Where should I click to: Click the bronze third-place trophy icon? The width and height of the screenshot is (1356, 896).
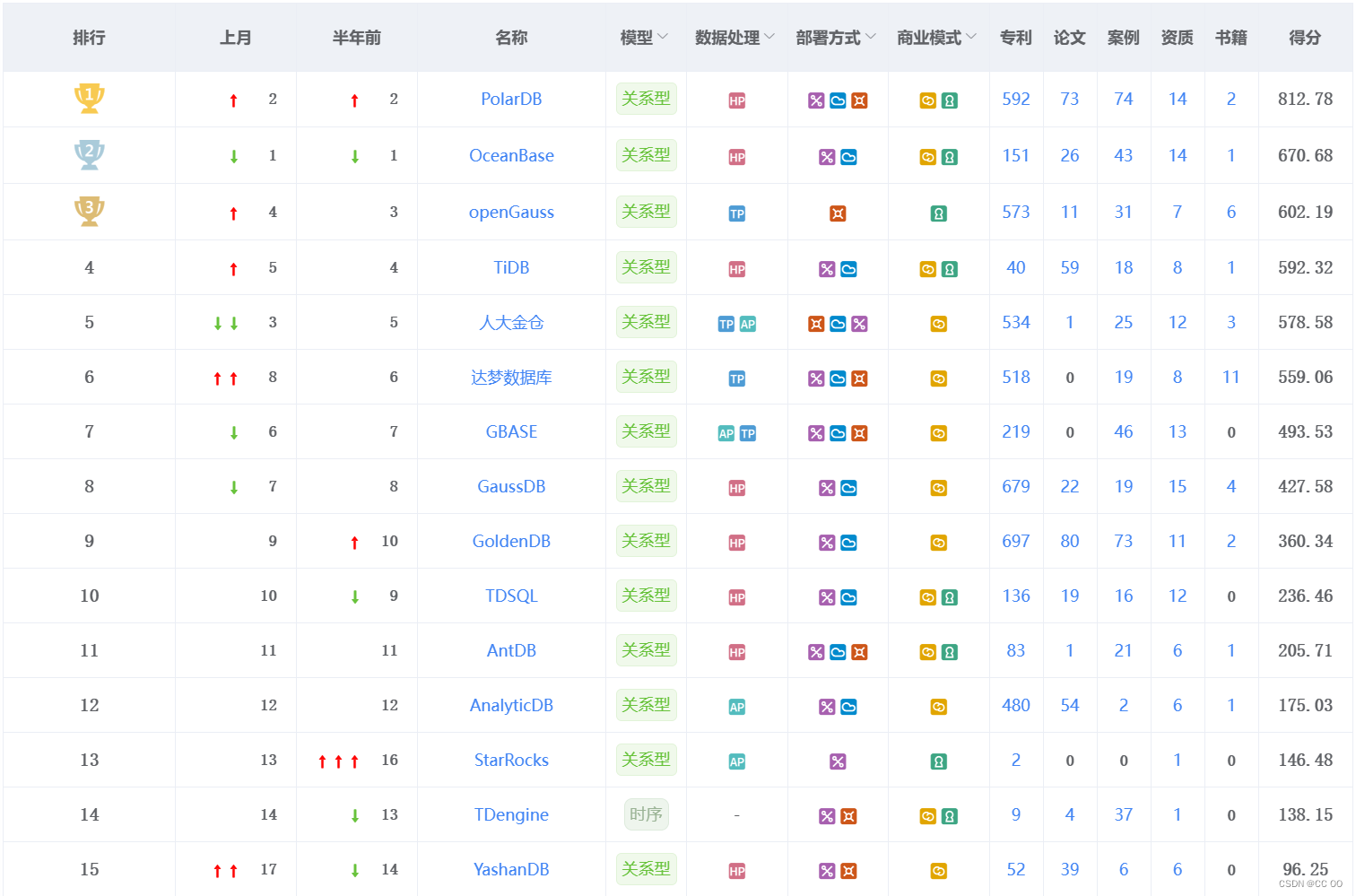(90, 211)
